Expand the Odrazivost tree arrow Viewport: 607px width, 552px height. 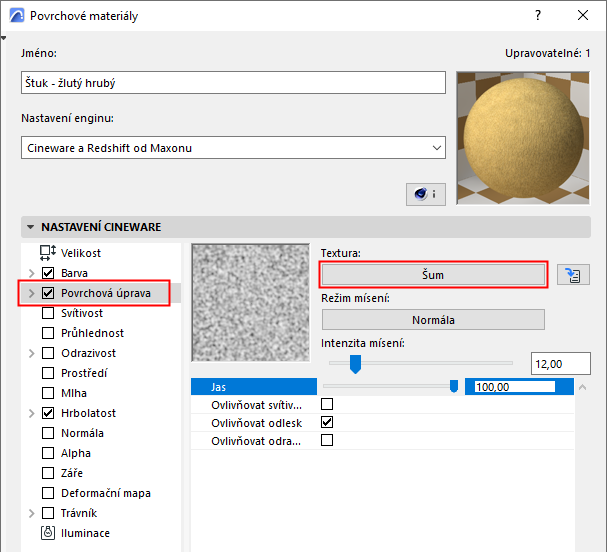click(32, 353)
